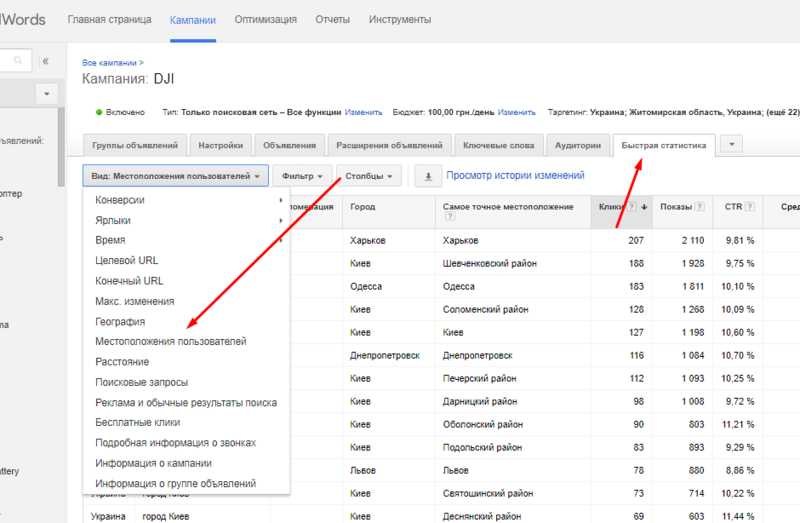Screen dimensions: 800x523
Task: Switch to the Аудитории tab
Action: [x=578, y=145]
